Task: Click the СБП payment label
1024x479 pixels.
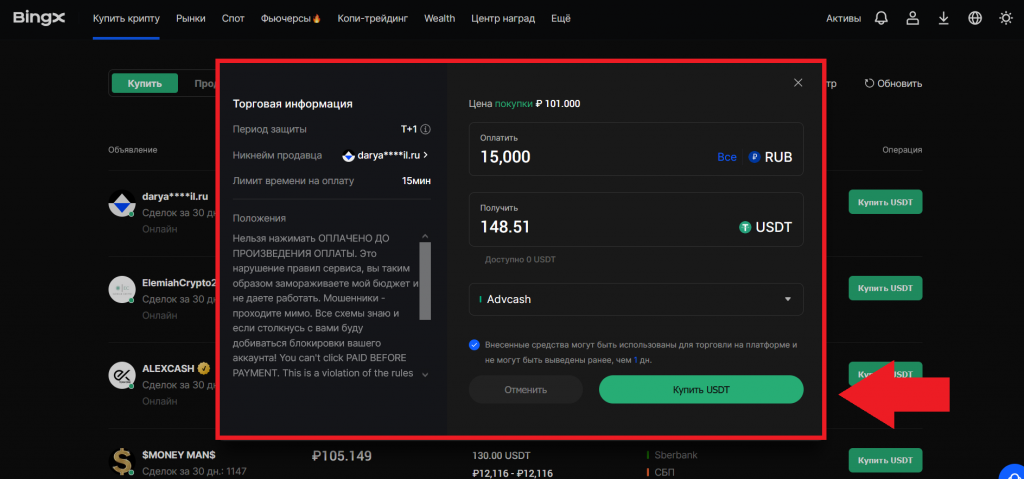Action: [665, 472]
